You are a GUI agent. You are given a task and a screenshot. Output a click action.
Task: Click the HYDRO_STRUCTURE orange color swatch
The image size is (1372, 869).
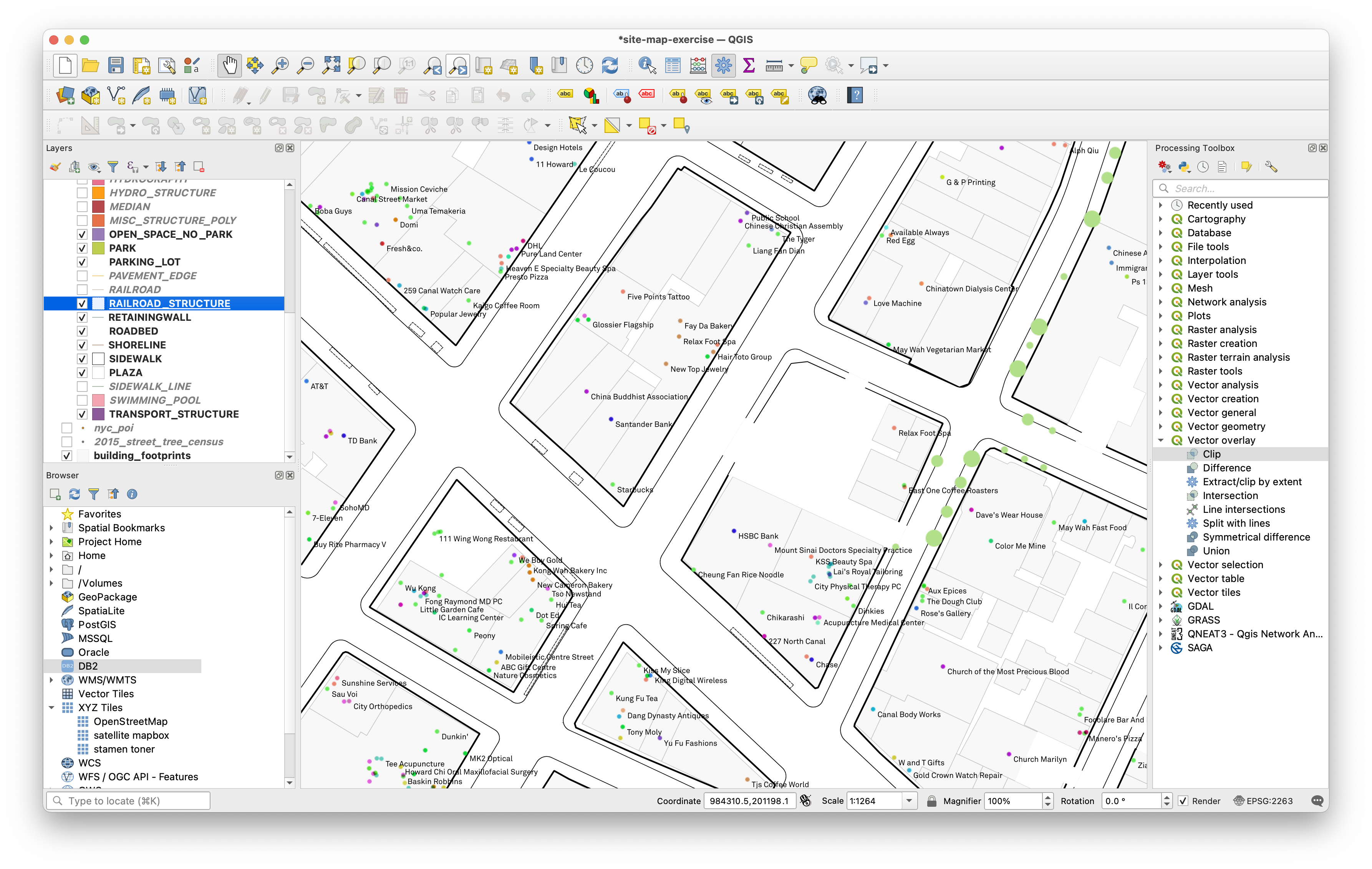click(x=98, y=193)
